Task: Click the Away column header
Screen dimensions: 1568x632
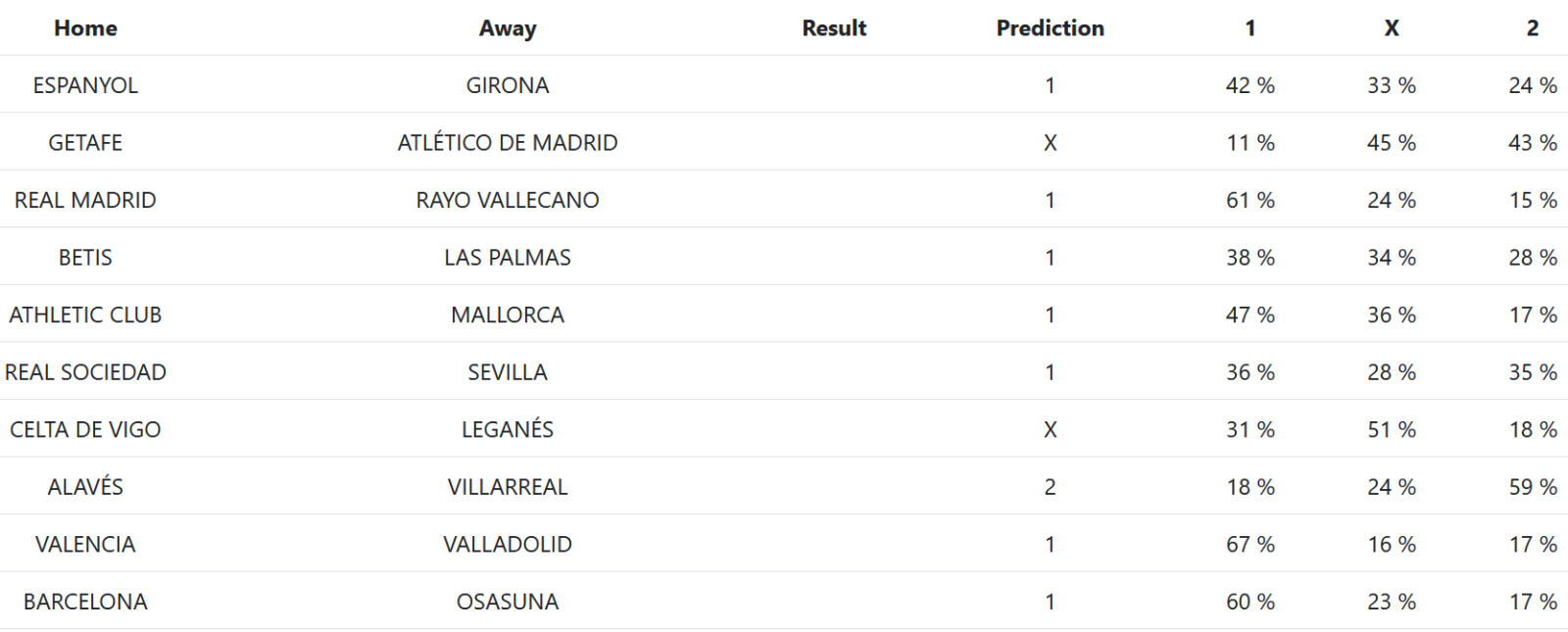Action: pos(508,28)
